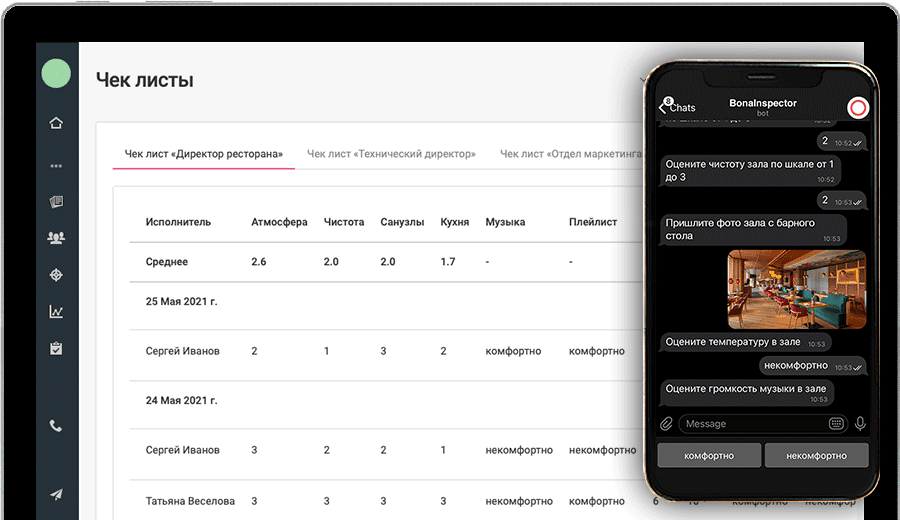Toggle the bot keyboard icon in message field
Screen dimensions: 900x520
pos(836,424)
